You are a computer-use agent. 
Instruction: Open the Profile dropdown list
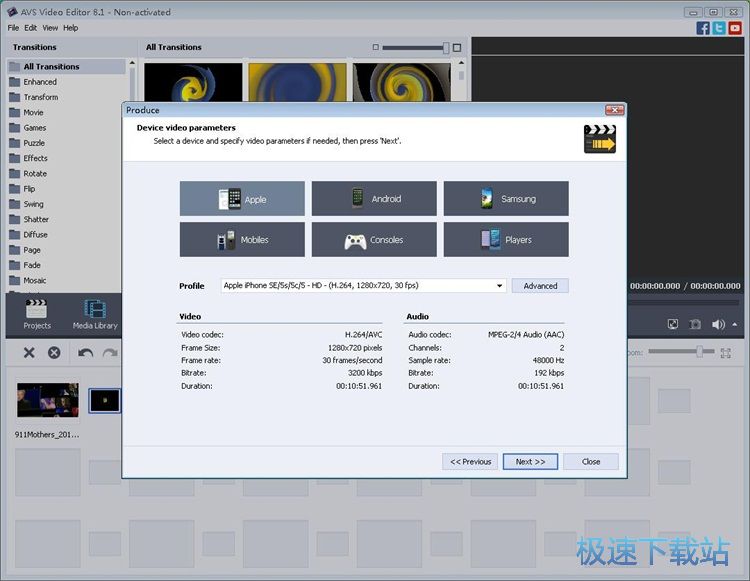tap(499, 285)
